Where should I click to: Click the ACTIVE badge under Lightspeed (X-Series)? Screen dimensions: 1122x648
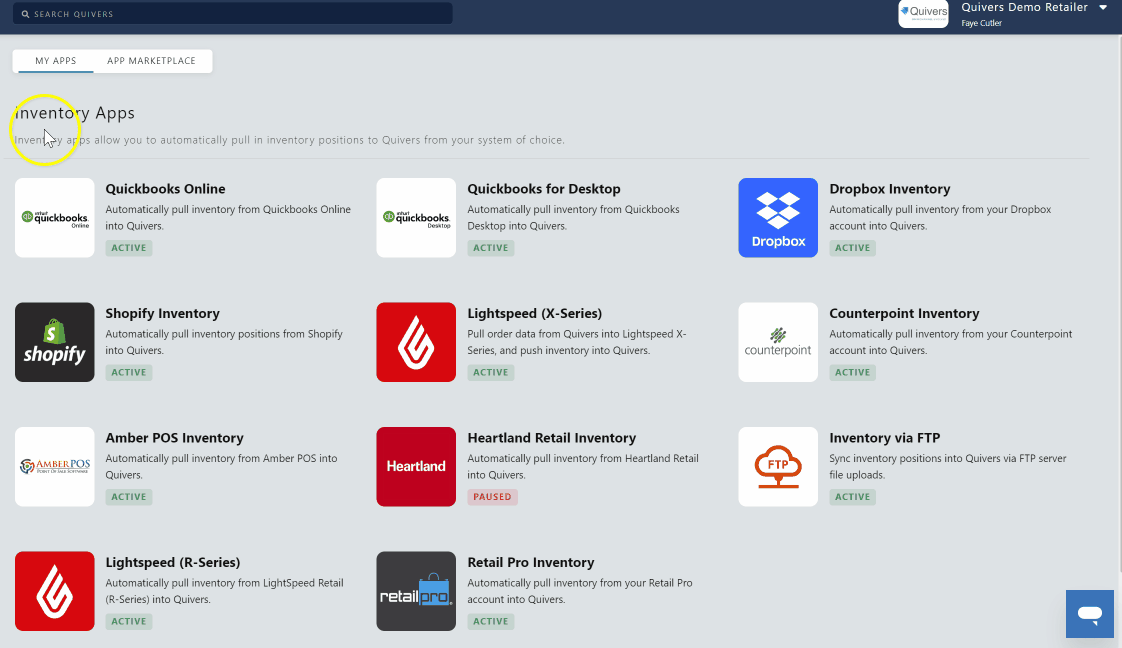[x=490, y=372]
